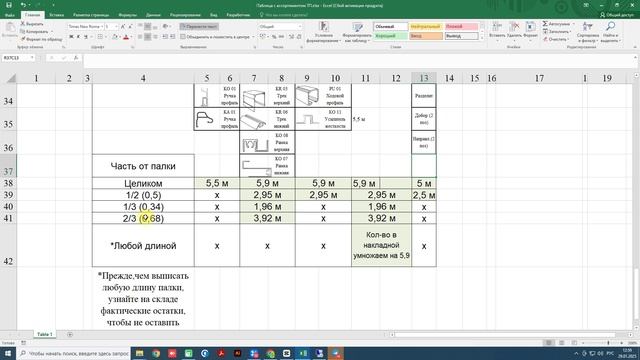Click cell containing 'Целиком'
640x360 pixels.
tap(143, 183)
